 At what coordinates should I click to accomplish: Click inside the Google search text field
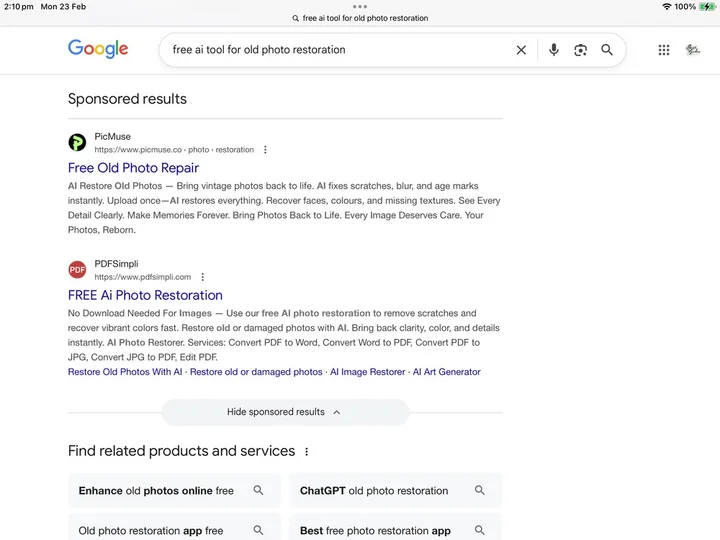click(x=330, y=50)
